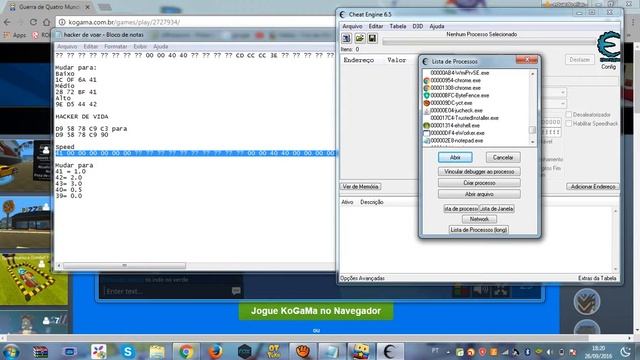Click the browser home icon

coord(47,22)
